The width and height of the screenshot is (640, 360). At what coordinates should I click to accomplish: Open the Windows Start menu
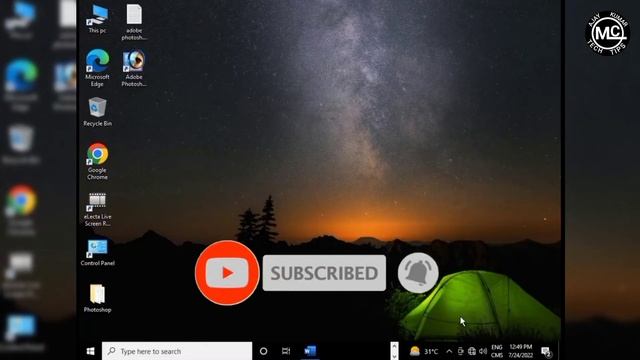[91, 351]
